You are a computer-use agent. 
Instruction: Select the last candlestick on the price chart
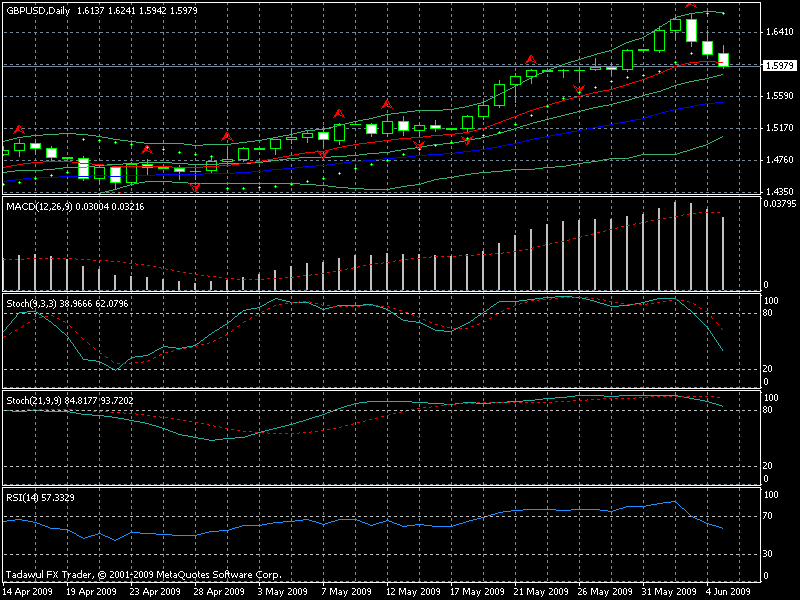point(723,59)
